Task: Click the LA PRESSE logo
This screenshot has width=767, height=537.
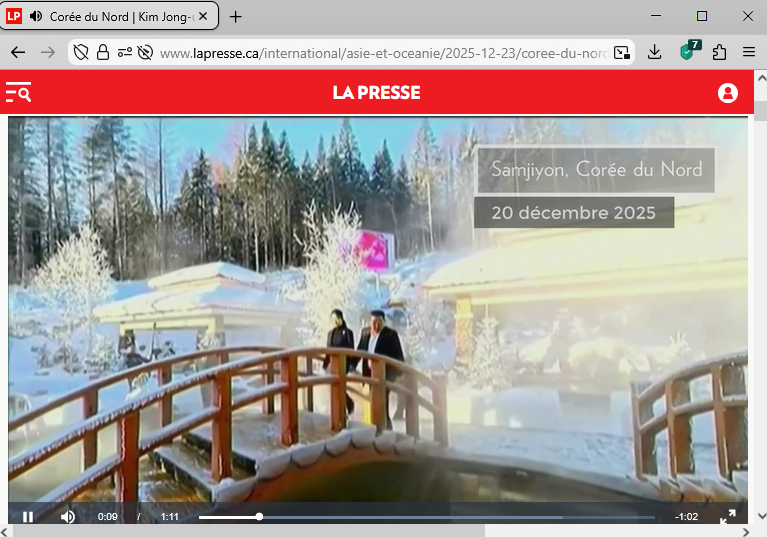Action: click(x=376, y=92)
